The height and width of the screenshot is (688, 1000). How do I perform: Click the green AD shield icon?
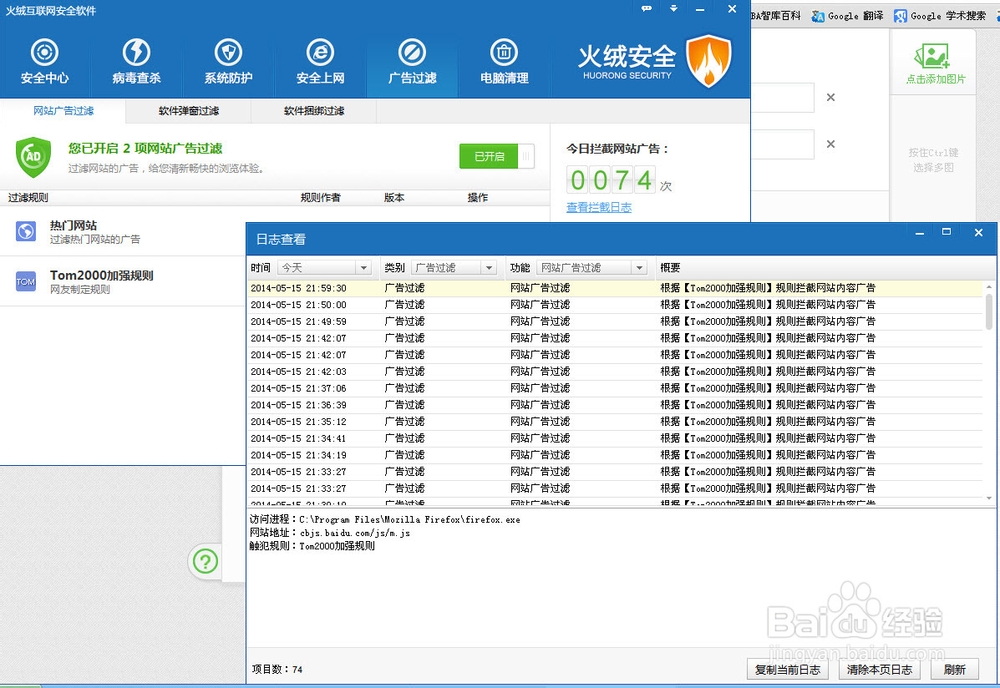[x=33, y=157]
